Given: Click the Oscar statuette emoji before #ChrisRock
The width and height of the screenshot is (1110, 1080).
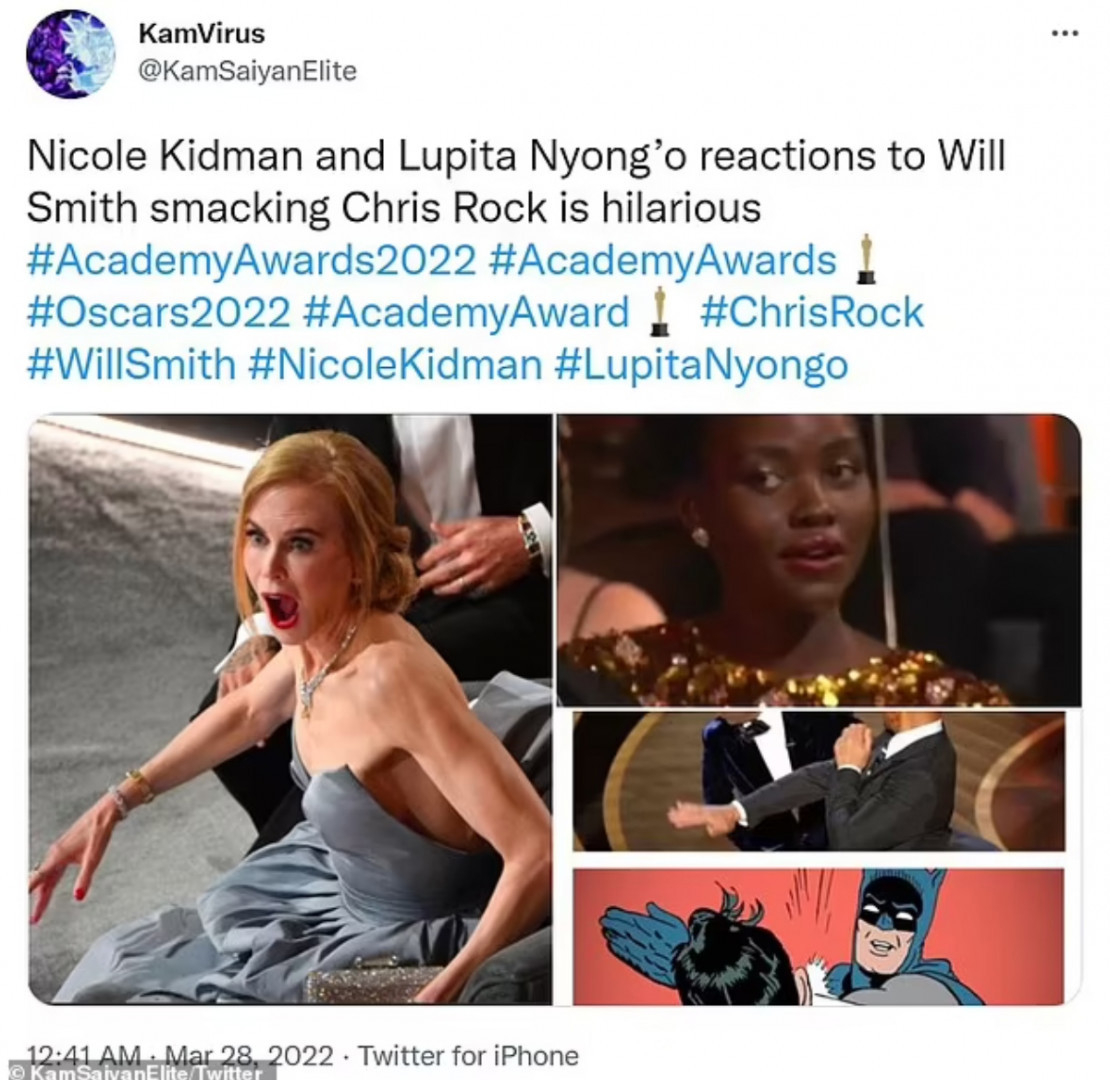Looking at the screenshot, I should click(x=660, y=311).
